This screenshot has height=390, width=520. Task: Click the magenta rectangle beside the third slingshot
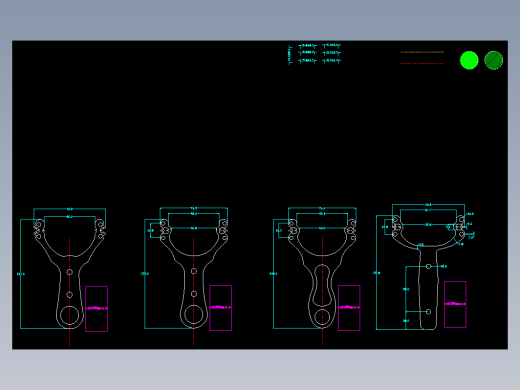(349, 308)
